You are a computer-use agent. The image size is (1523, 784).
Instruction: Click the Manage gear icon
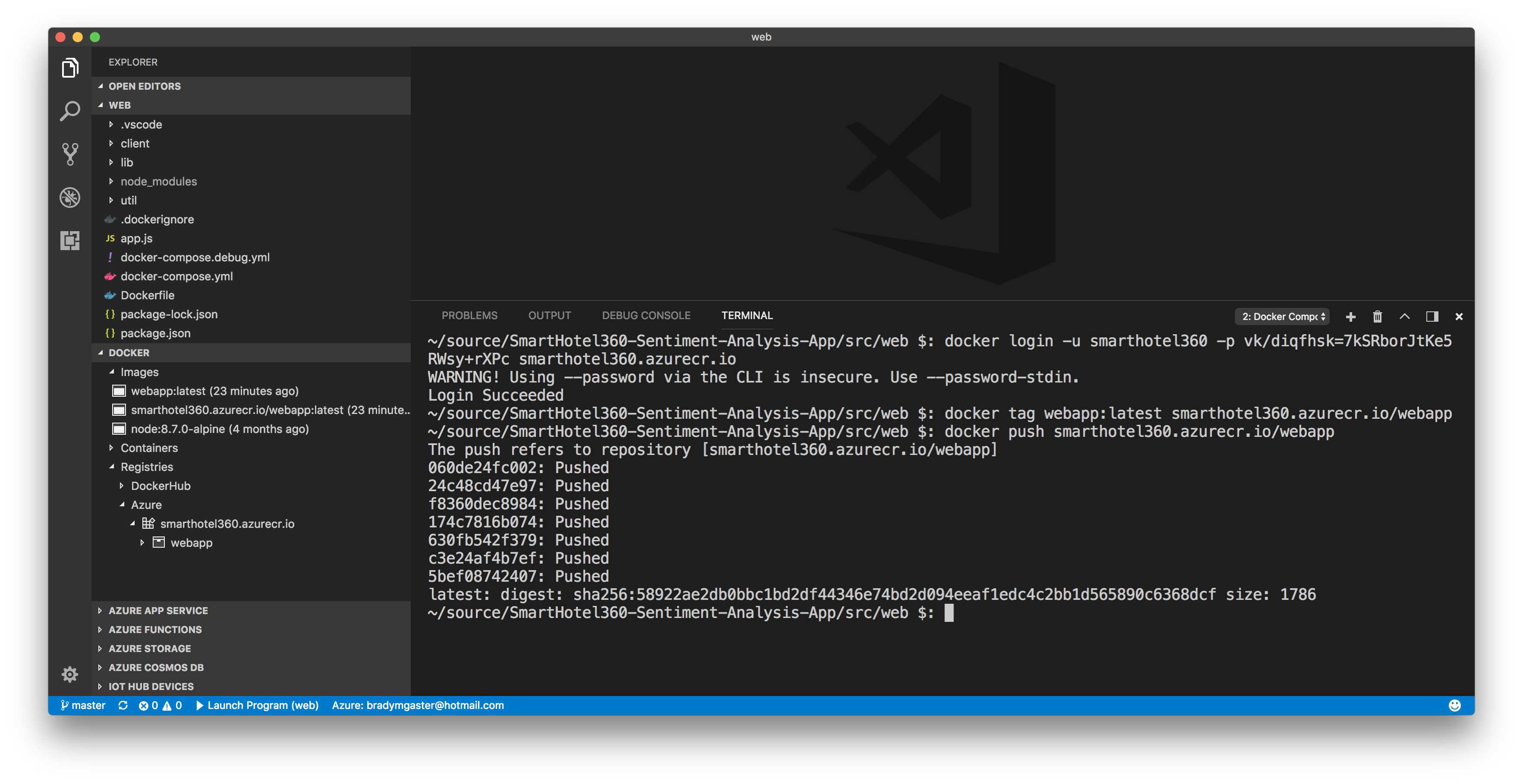point(70,674)
